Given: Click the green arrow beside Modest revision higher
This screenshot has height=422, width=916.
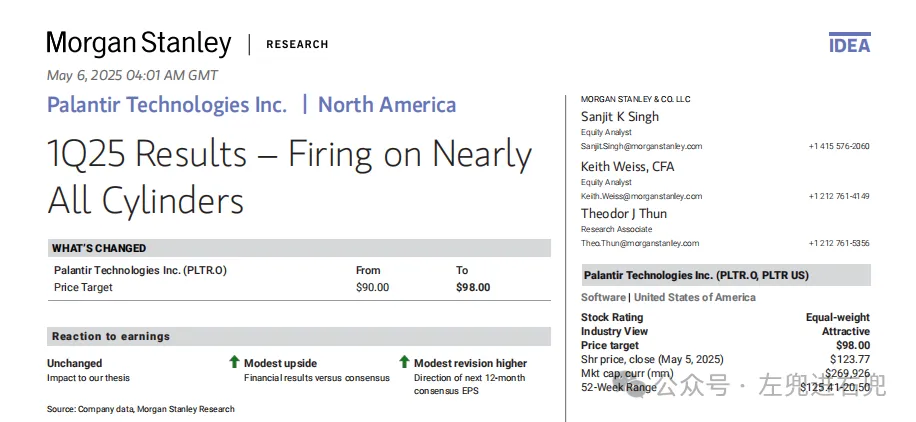Looking at the screenshot, I should 404,362.
